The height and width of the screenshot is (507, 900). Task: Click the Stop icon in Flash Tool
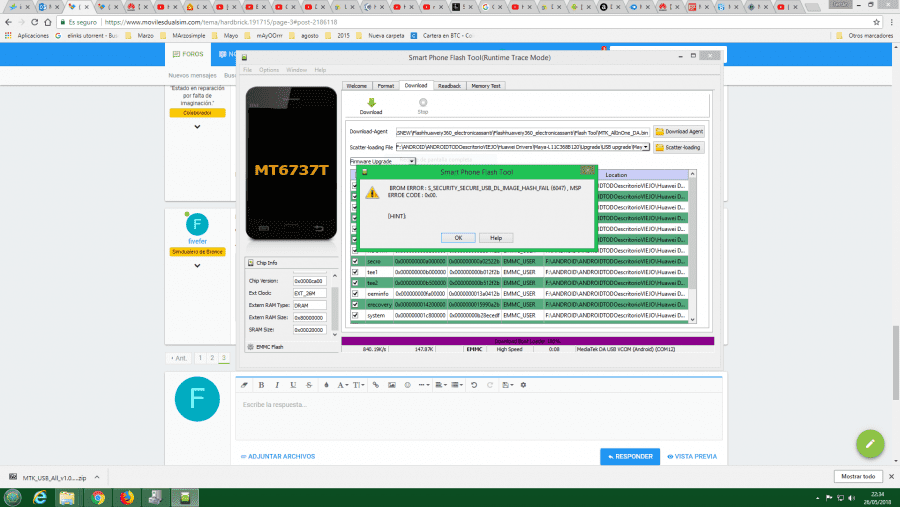pyautogui.click(x=423, y=102)
